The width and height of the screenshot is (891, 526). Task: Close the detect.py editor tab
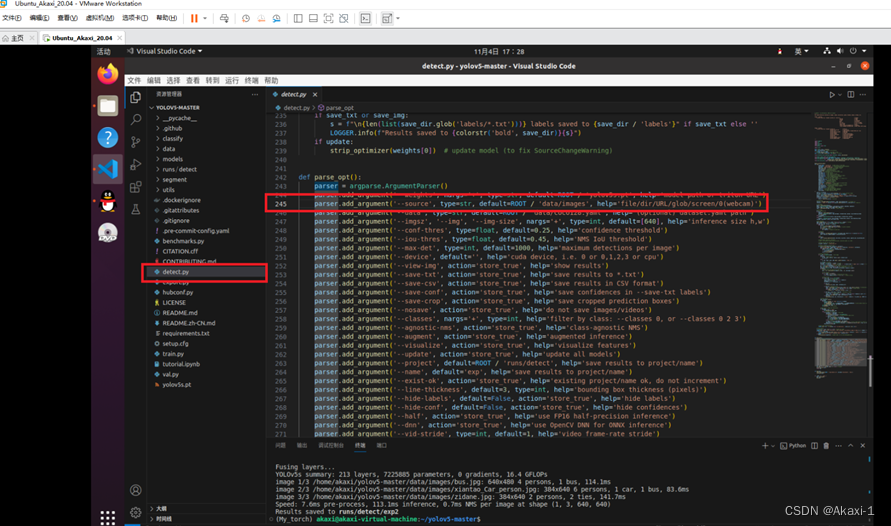[315, 94]
